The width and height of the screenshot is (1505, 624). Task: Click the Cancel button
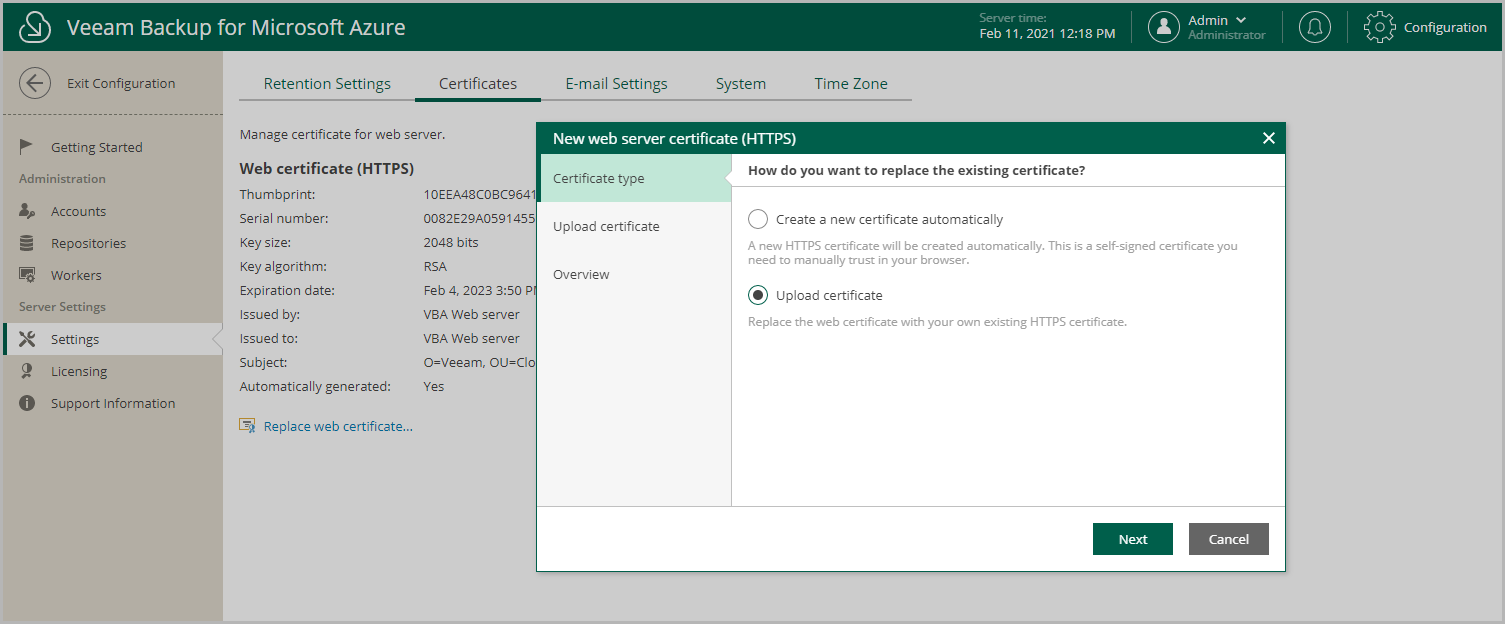click(x=1229, y=539)
